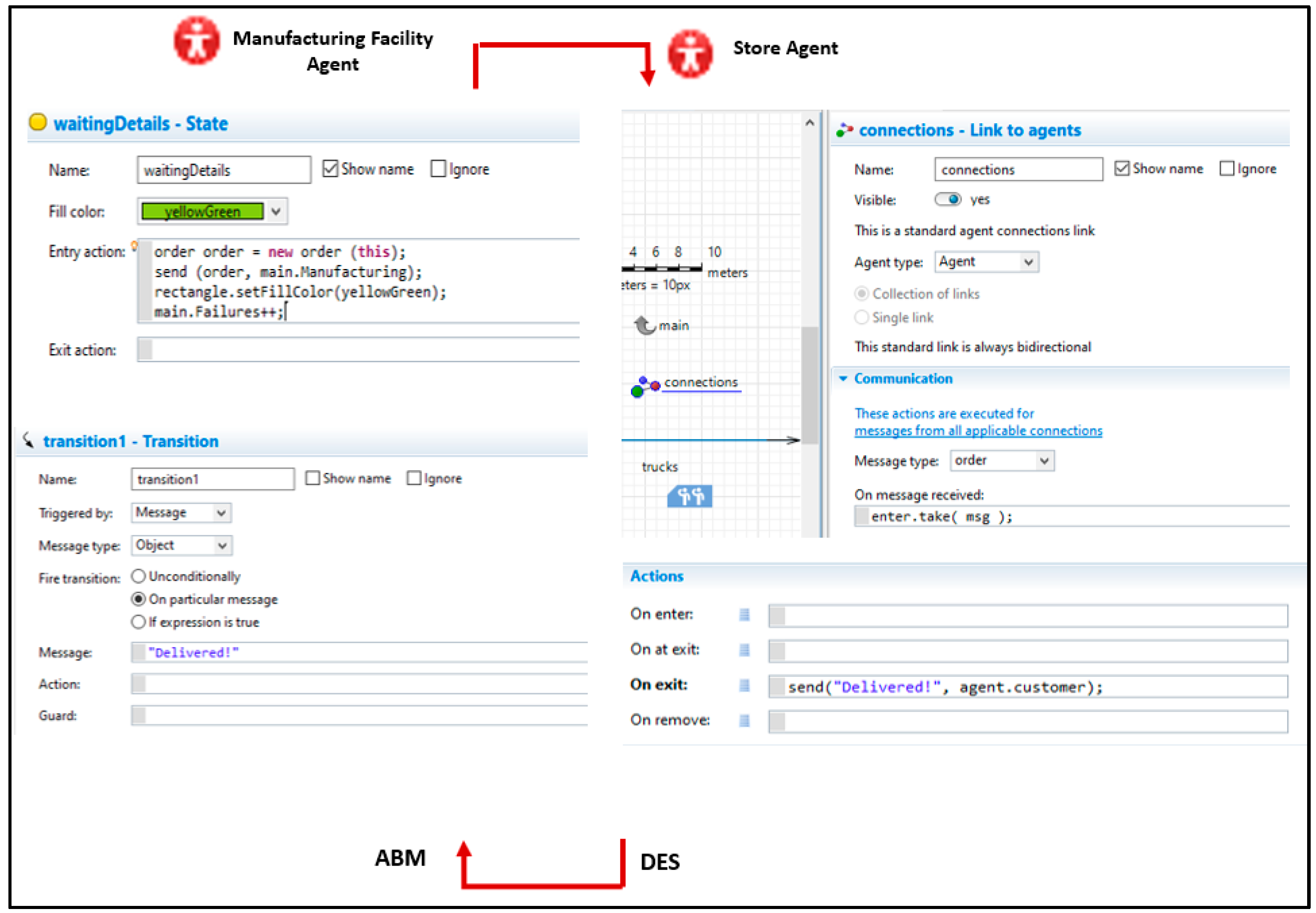Click the icon beside On remove field
The width and height of the screenshot is (1316, 913).
744,720
